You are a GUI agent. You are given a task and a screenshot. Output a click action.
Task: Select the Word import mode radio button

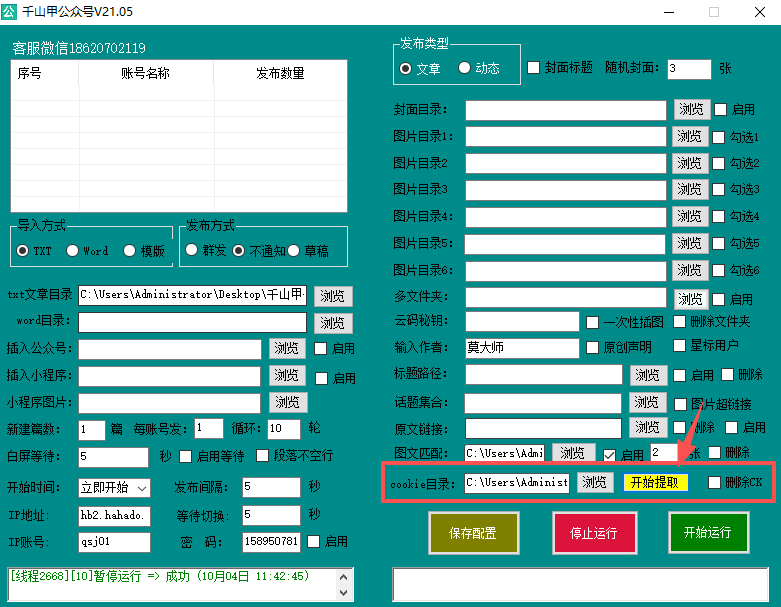tap(73, 251)
